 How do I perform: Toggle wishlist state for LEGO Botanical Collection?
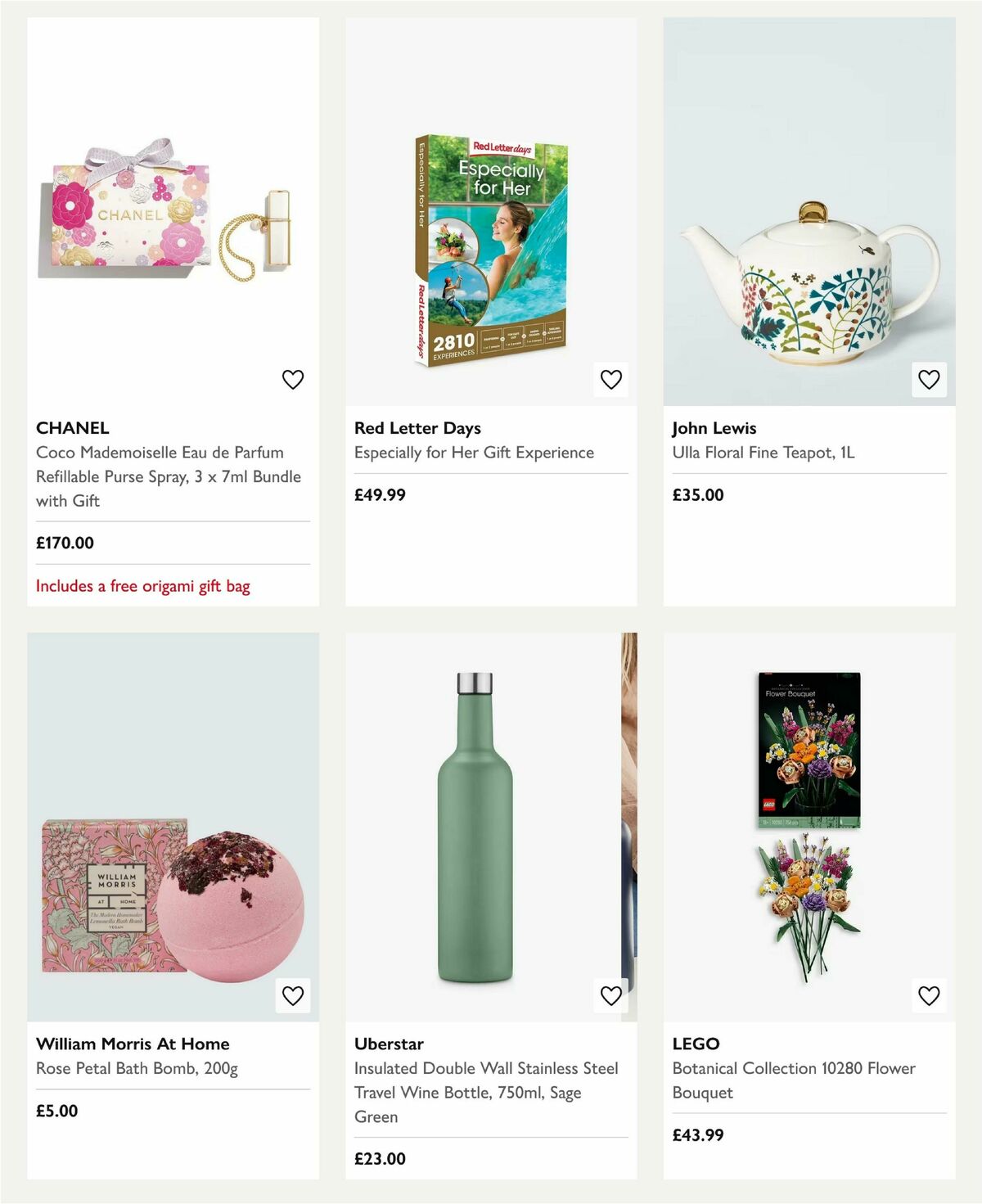tap(929, 994)
